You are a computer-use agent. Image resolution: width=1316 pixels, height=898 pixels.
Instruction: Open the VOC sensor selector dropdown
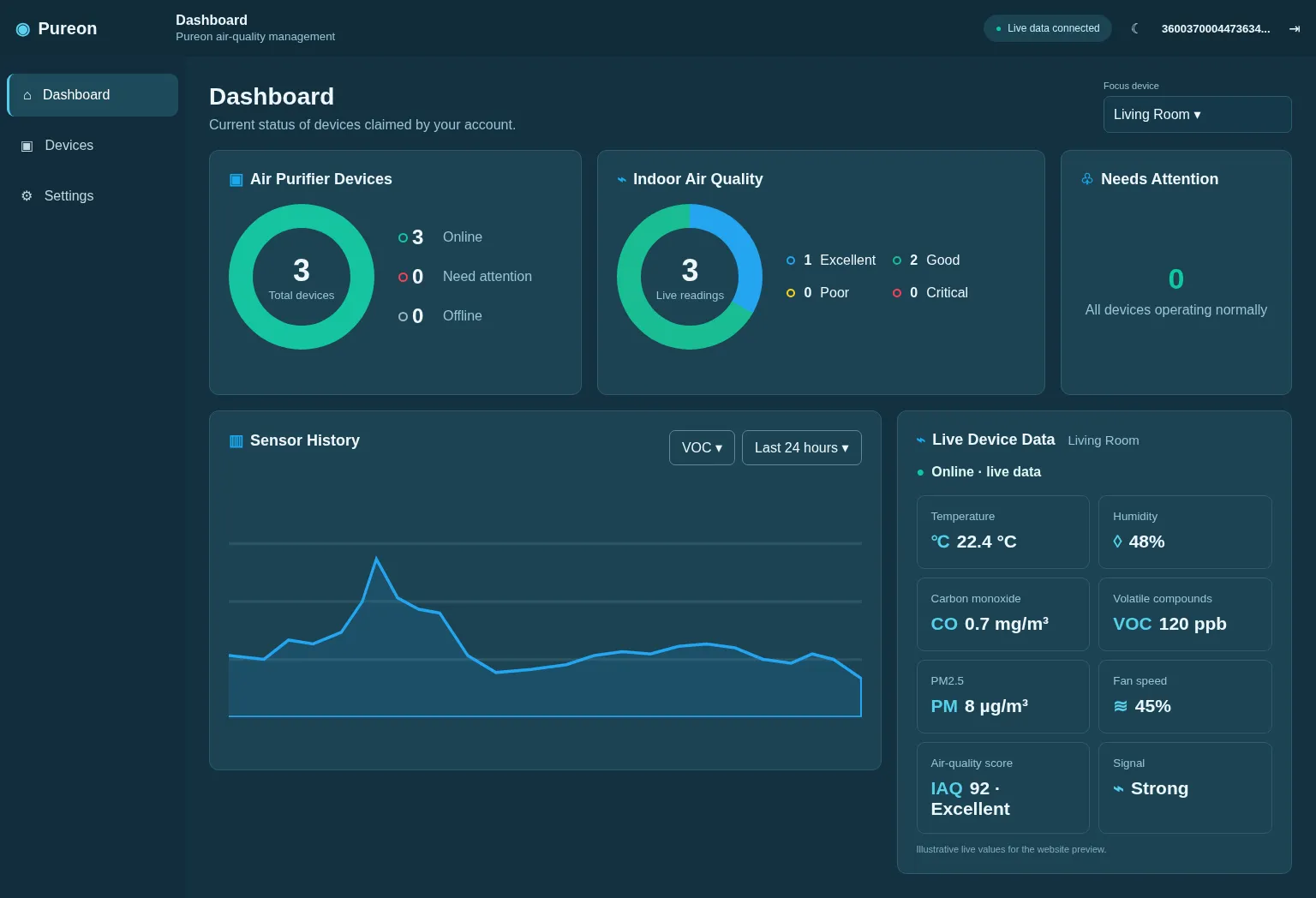[702, 447]
